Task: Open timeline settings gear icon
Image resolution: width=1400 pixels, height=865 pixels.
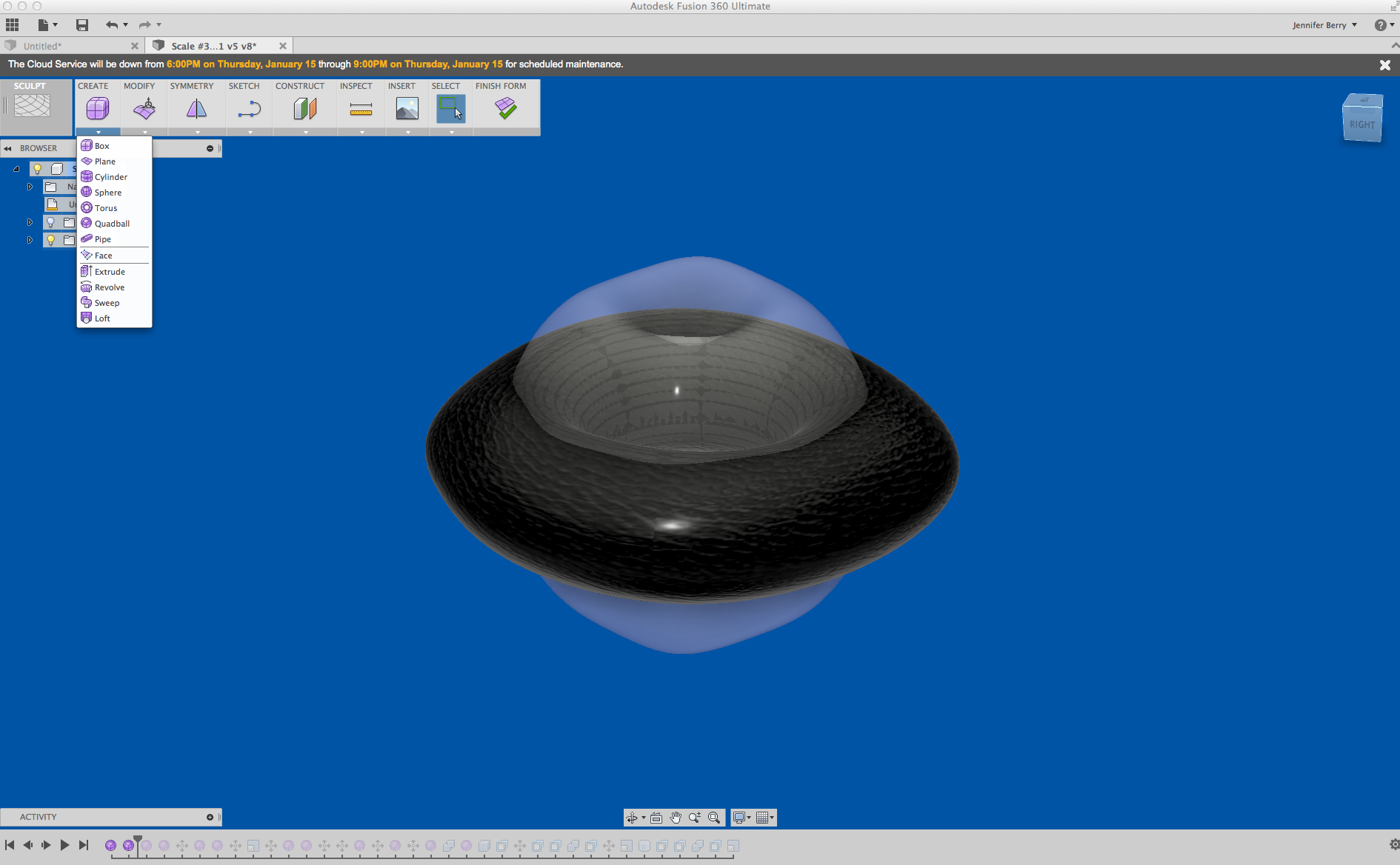Action: [x=1394, y=844]
